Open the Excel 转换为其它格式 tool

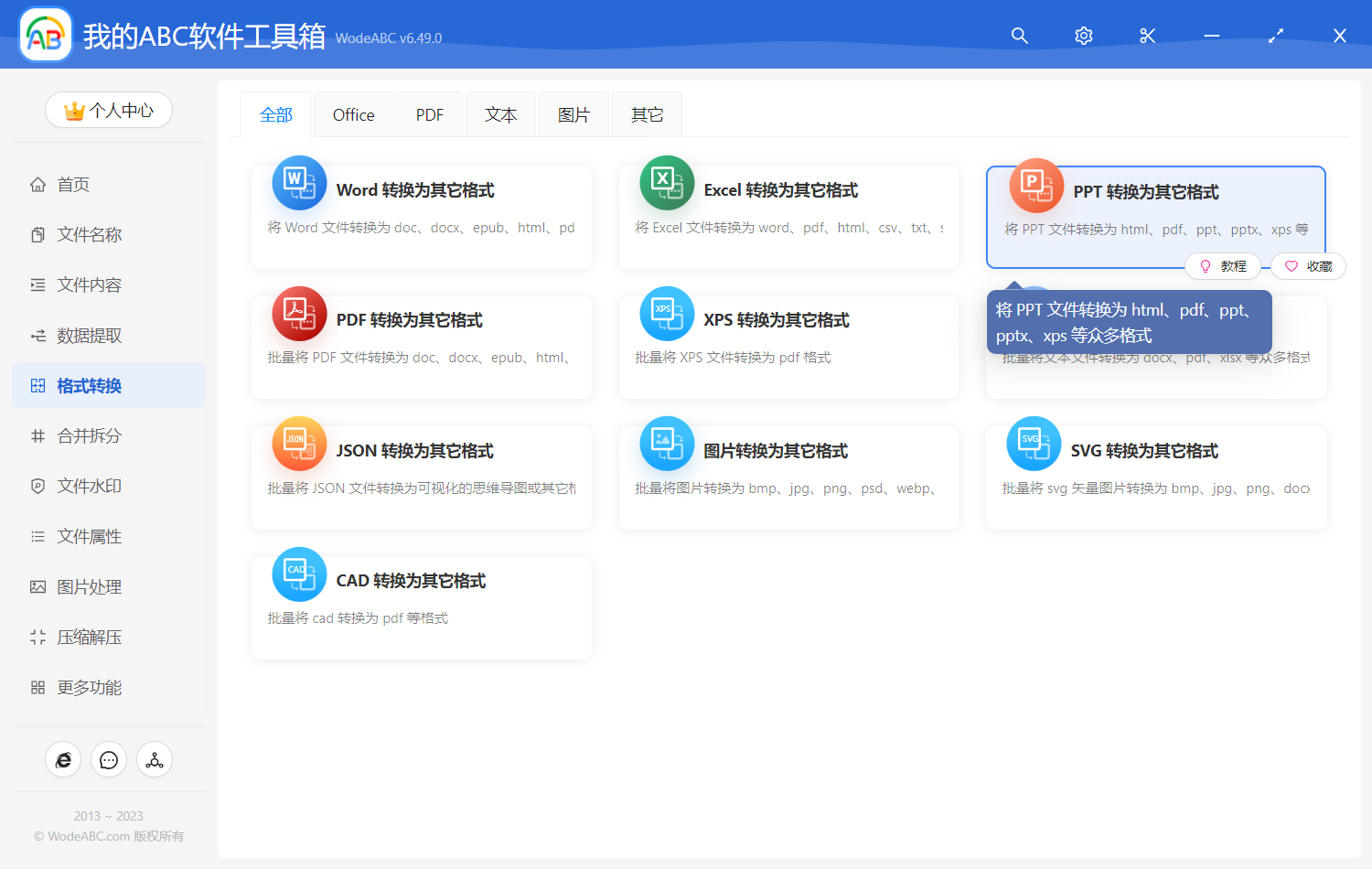pos(788,217)
